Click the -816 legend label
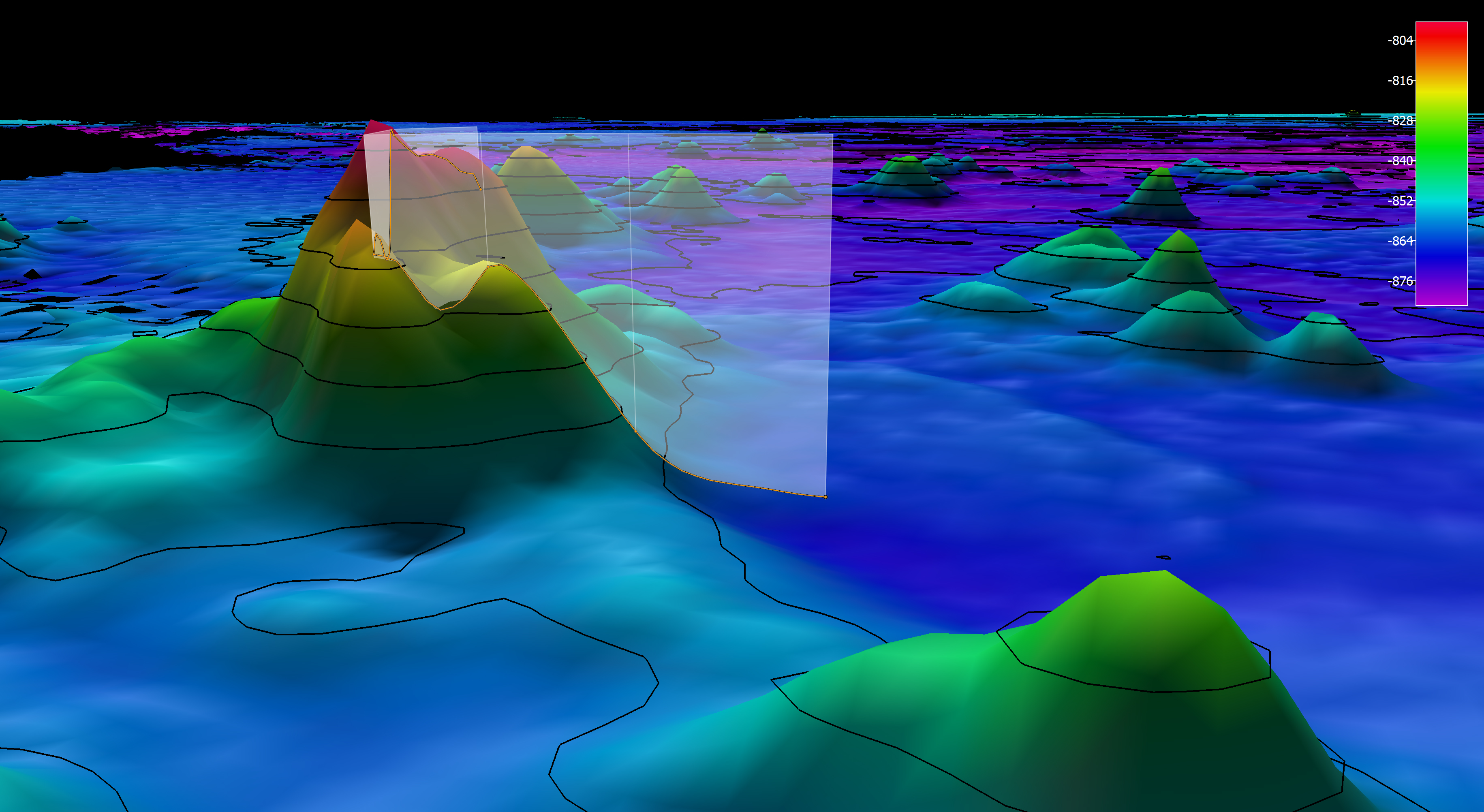 pos(1400,81)
